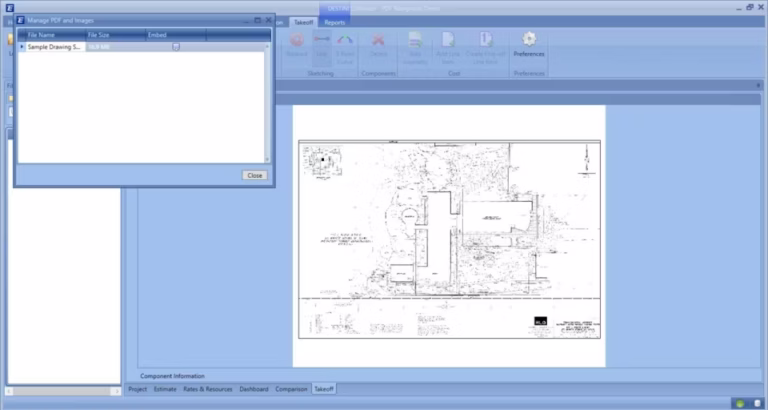The height and width of the screenshot is (410, 768).
Task: Toggle the Embed checkbox for Sample Drawing
Action: coord(176,47)
